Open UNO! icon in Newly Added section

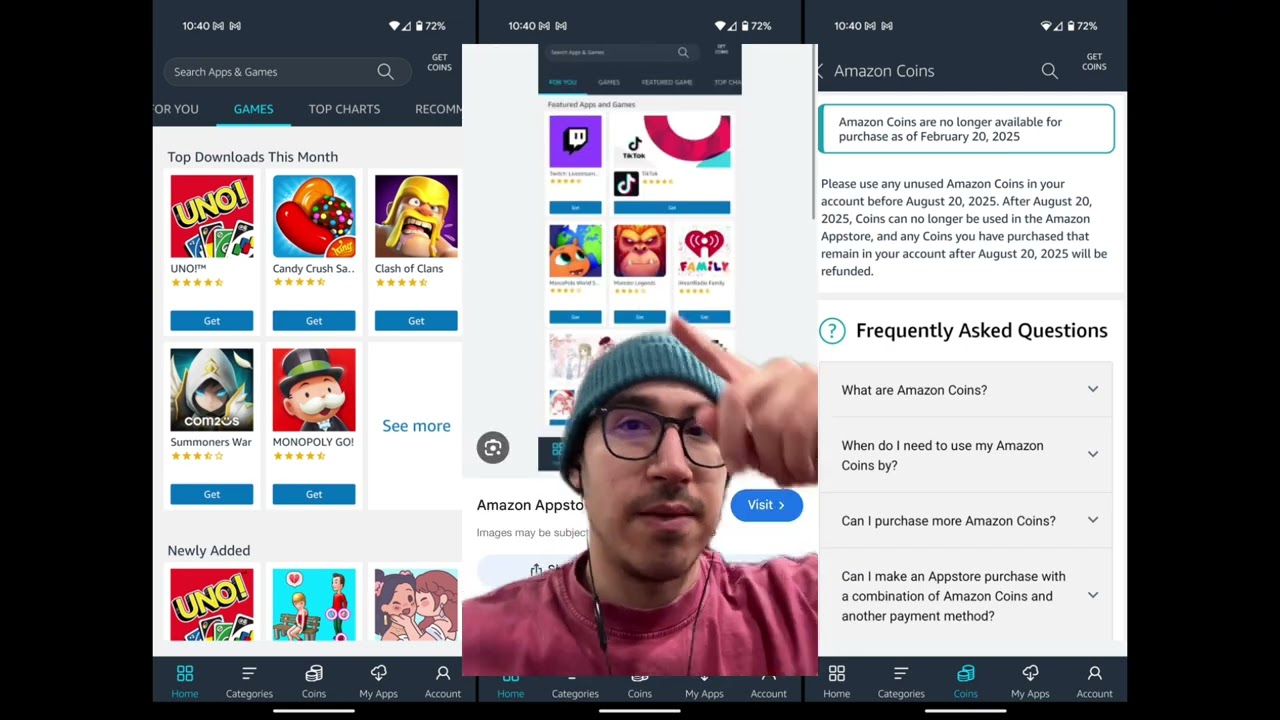[x=212, y=605]
